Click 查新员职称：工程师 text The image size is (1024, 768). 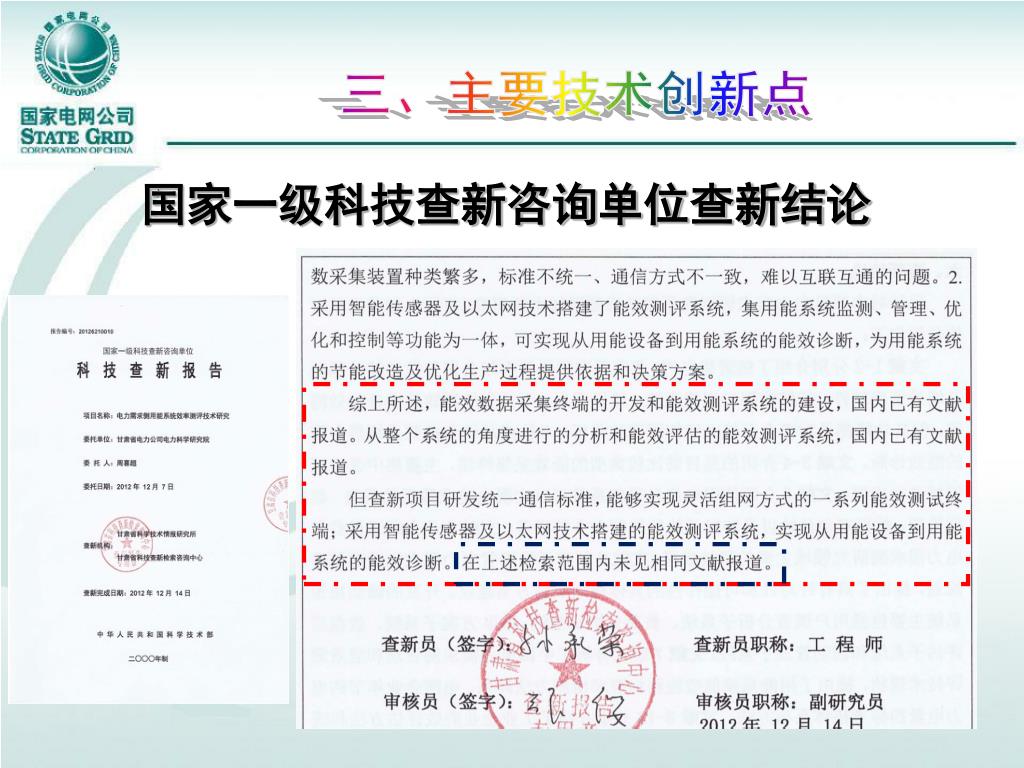pyautogui.click(x=788, y=644)
